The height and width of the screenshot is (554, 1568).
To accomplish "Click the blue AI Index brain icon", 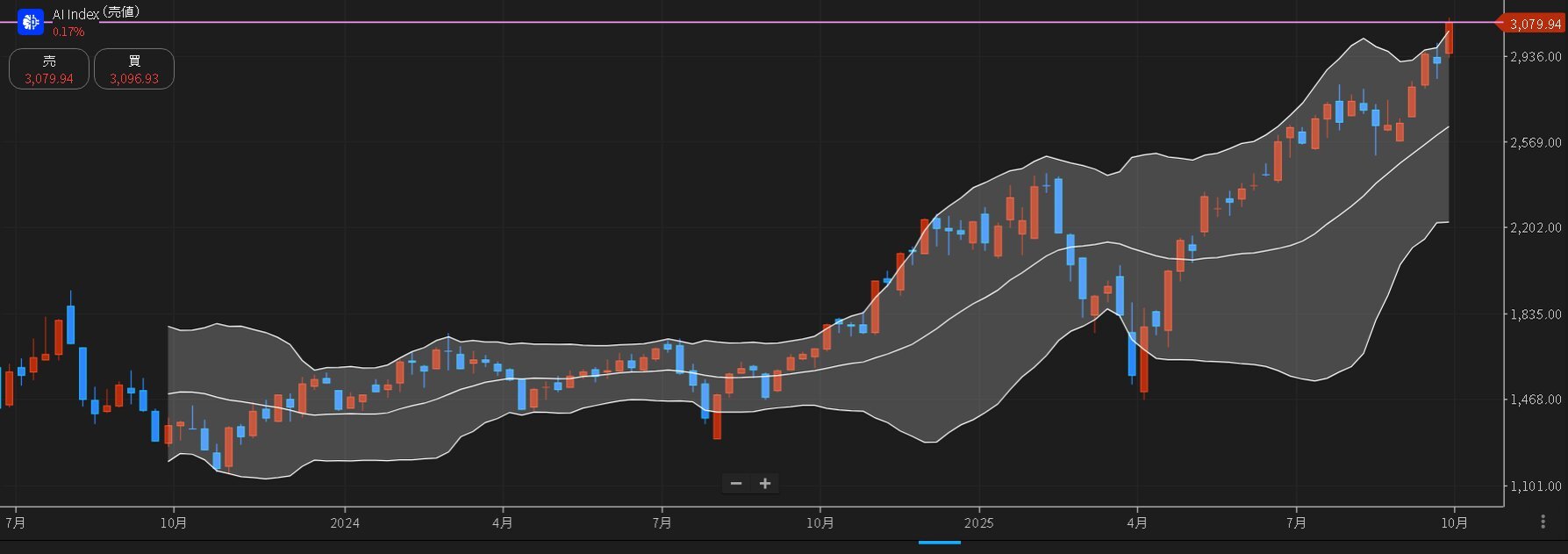I will point(31,22).
